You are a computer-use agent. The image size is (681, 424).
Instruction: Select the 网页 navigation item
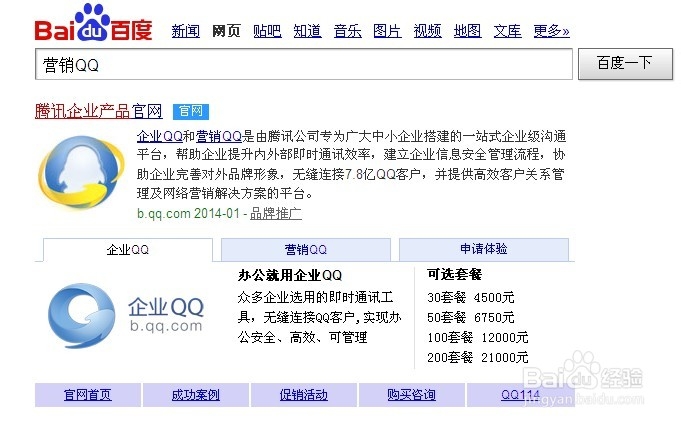[x=226, y=31]
